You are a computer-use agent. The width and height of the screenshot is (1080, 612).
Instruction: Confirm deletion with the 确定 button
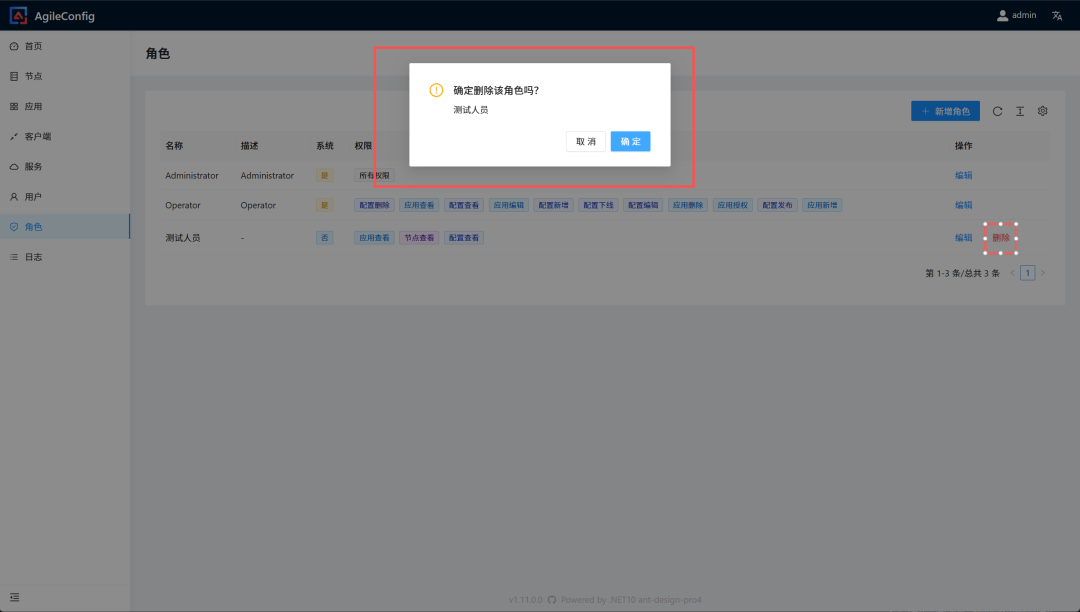click(x=630, y=141)
